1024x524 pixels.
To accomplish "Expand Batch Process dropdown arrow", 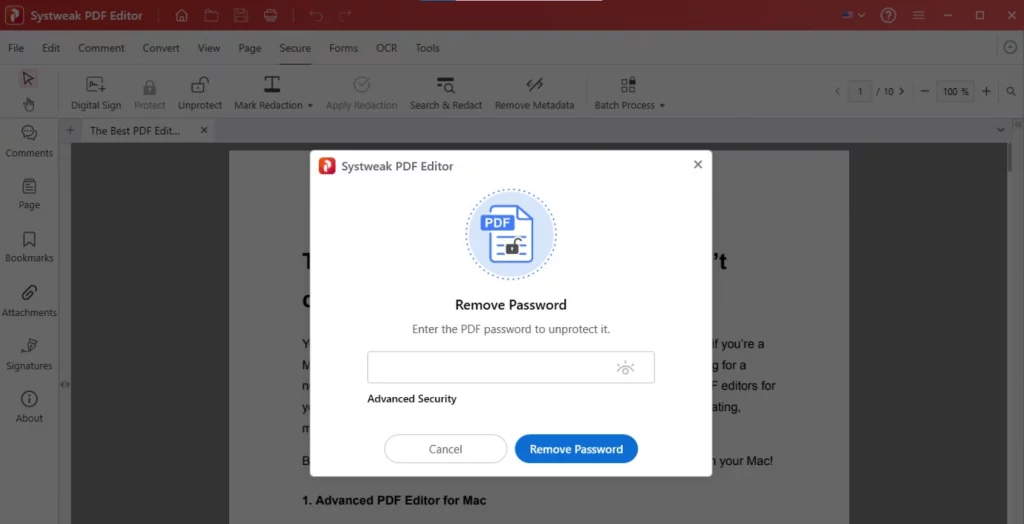I will pos(662,105).
